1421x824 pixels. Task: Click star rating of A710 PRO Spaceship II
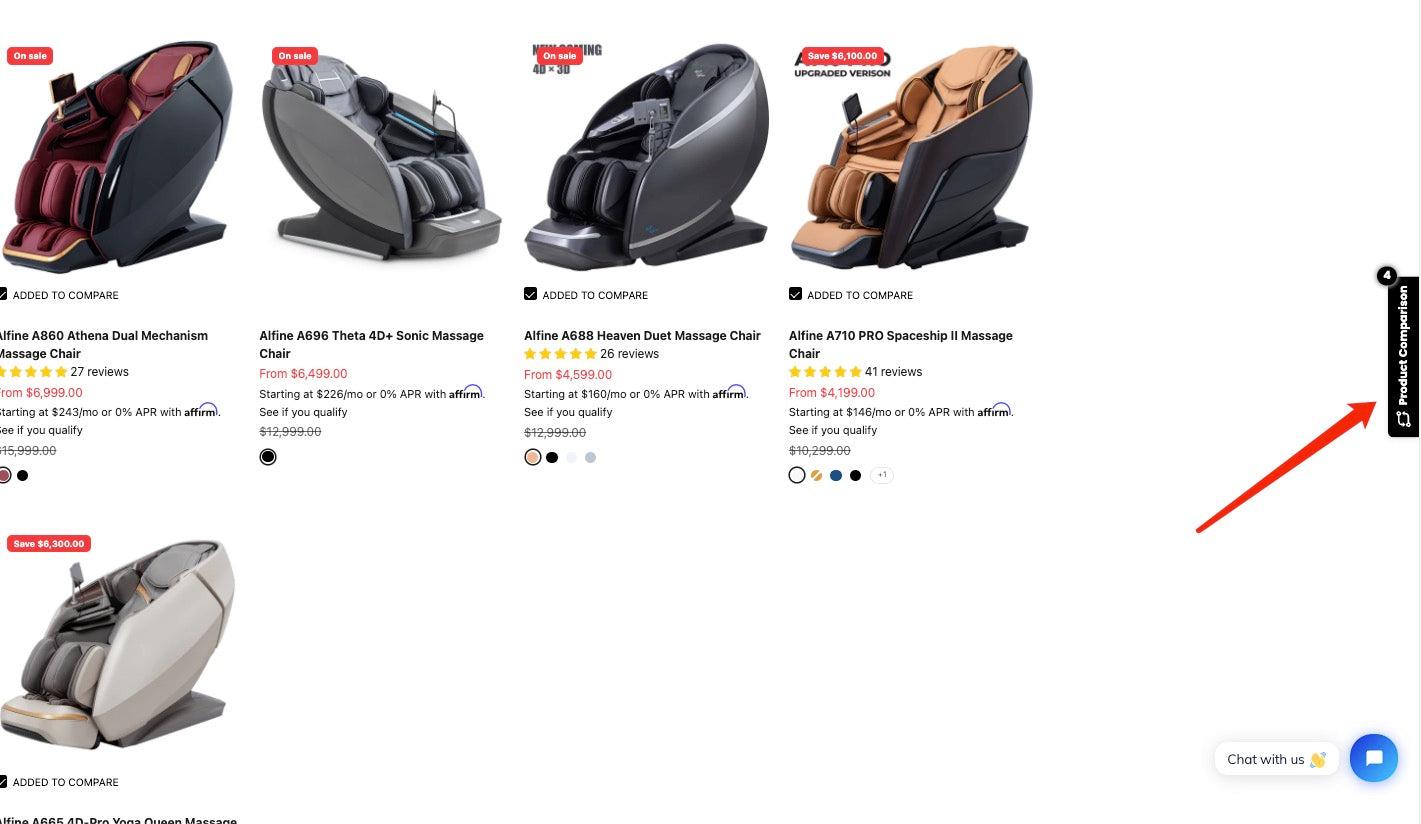point(825,372)
